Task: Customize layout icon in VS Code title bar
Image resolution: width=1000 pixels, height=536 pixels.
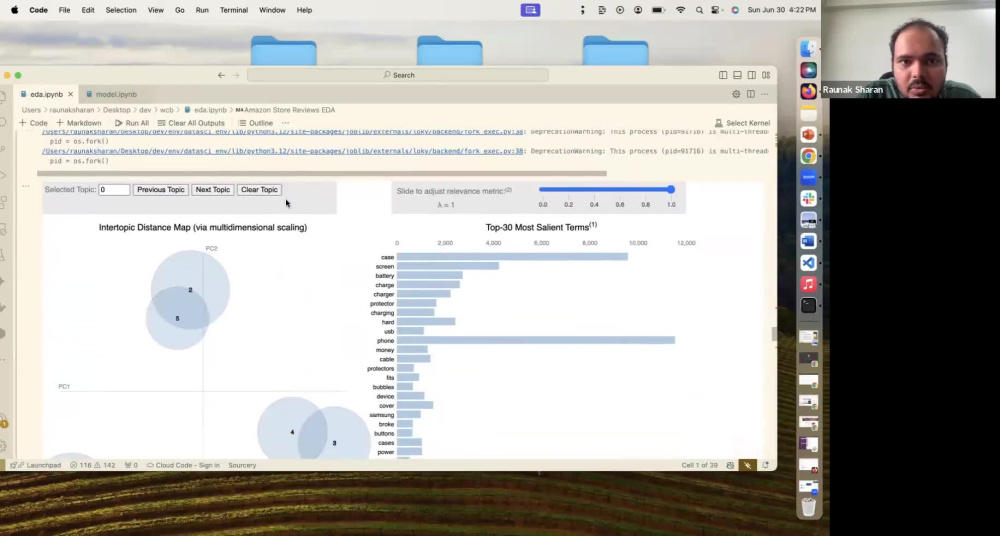Action: (765, 75)
